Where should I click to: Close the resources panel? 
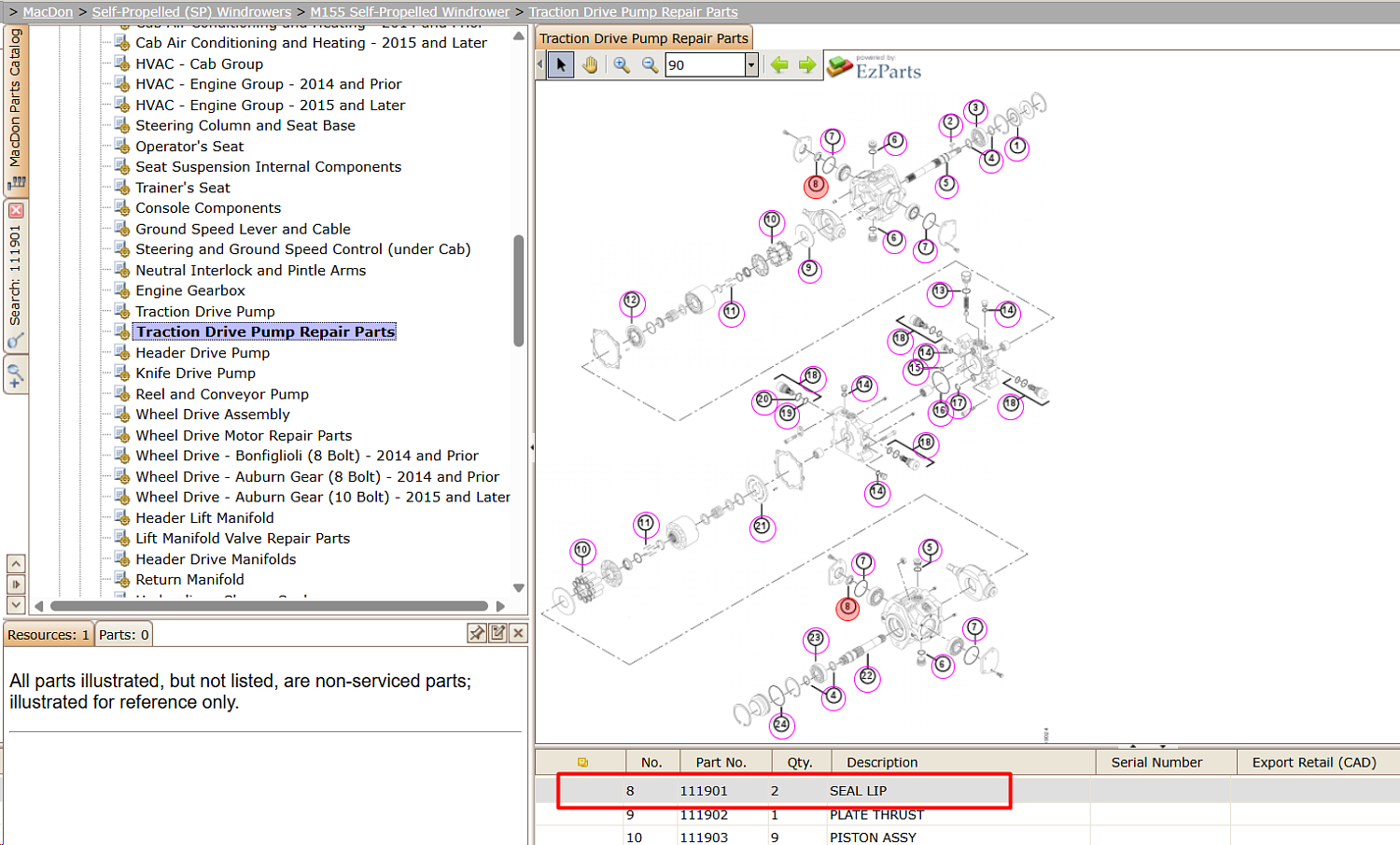519,633
